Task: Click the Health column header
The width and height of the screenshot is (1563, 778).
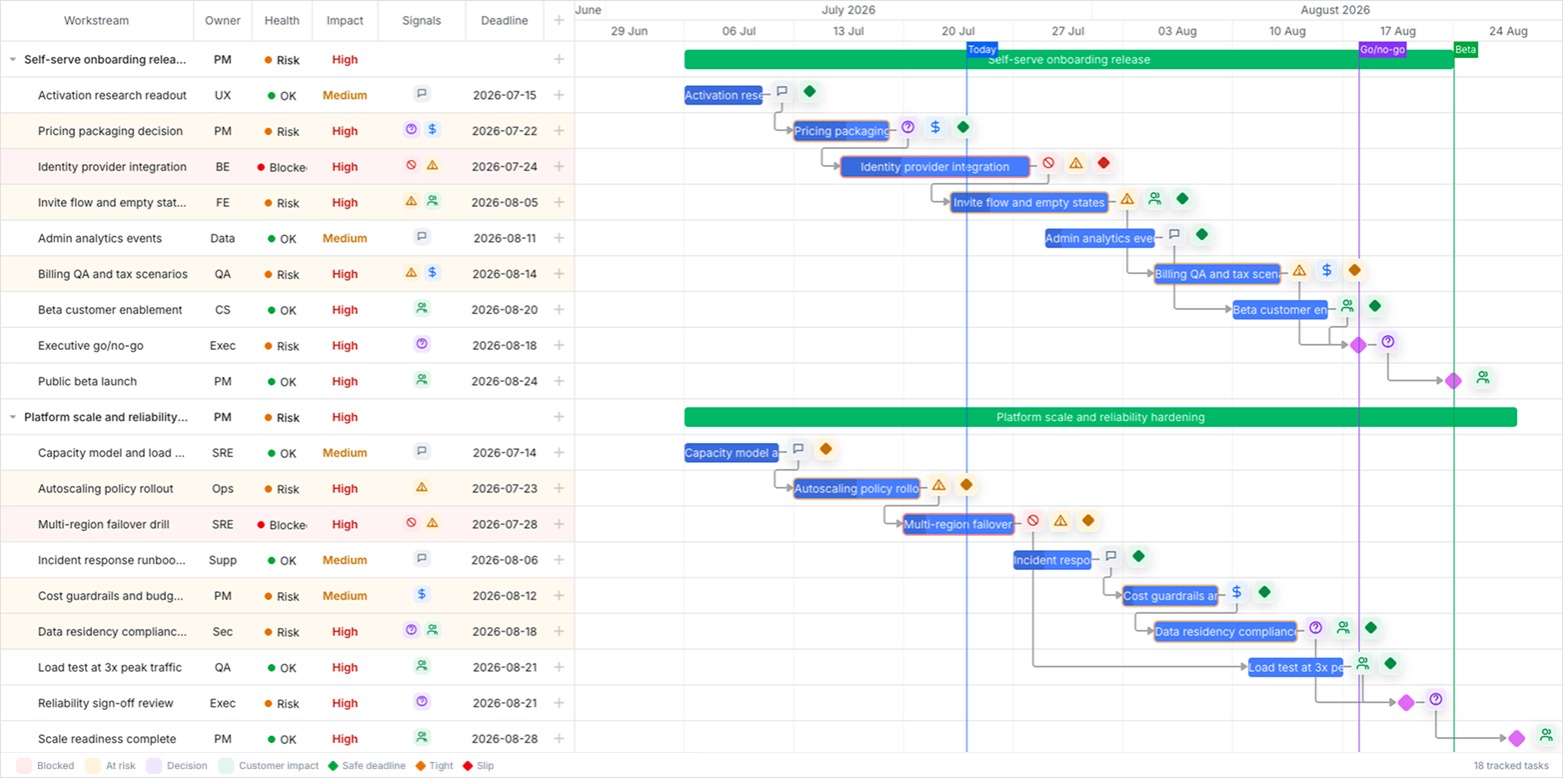Action: [282, 20]
